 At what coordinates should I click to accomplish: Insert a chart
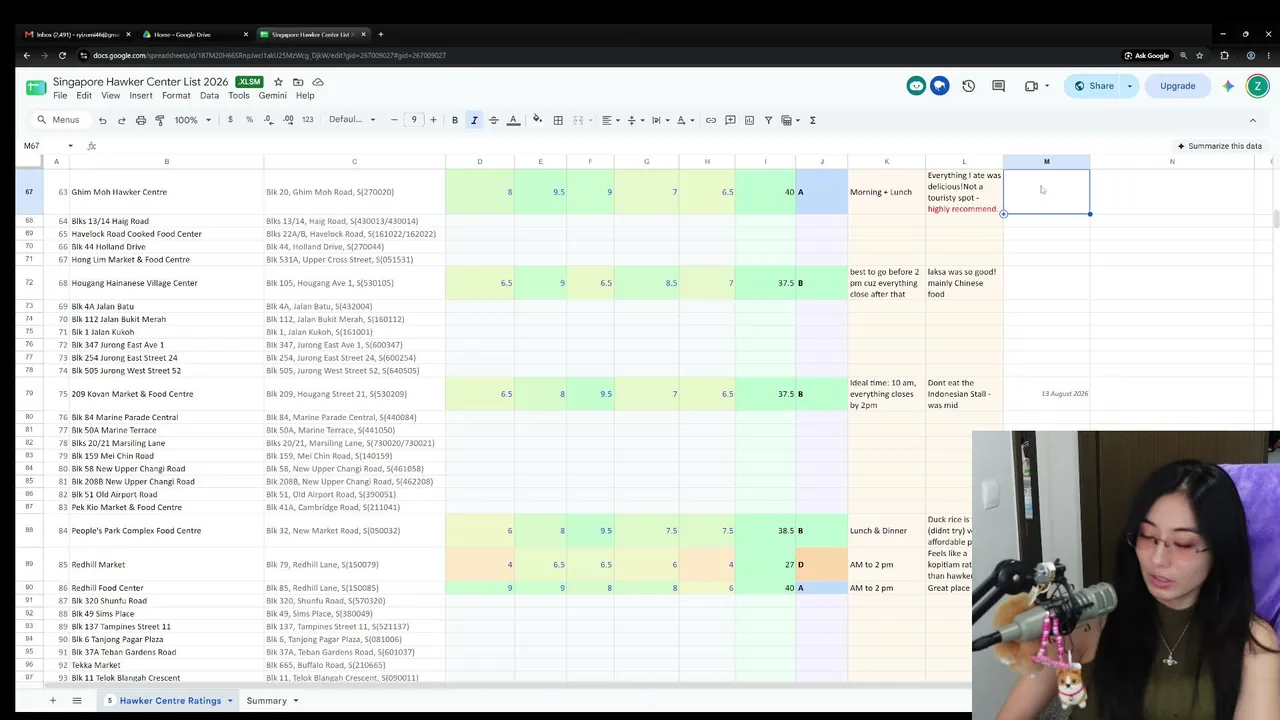tap(749, 120)
